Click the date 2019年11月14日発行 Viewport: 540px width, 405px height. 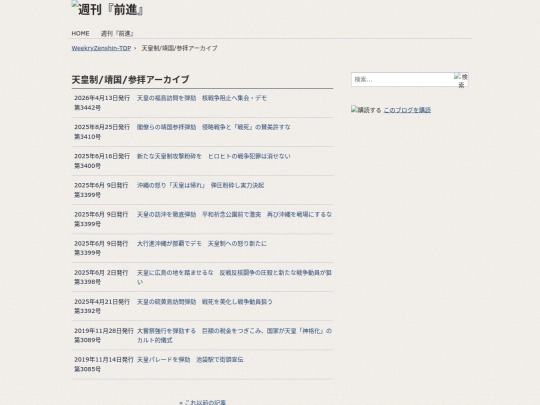104,360
